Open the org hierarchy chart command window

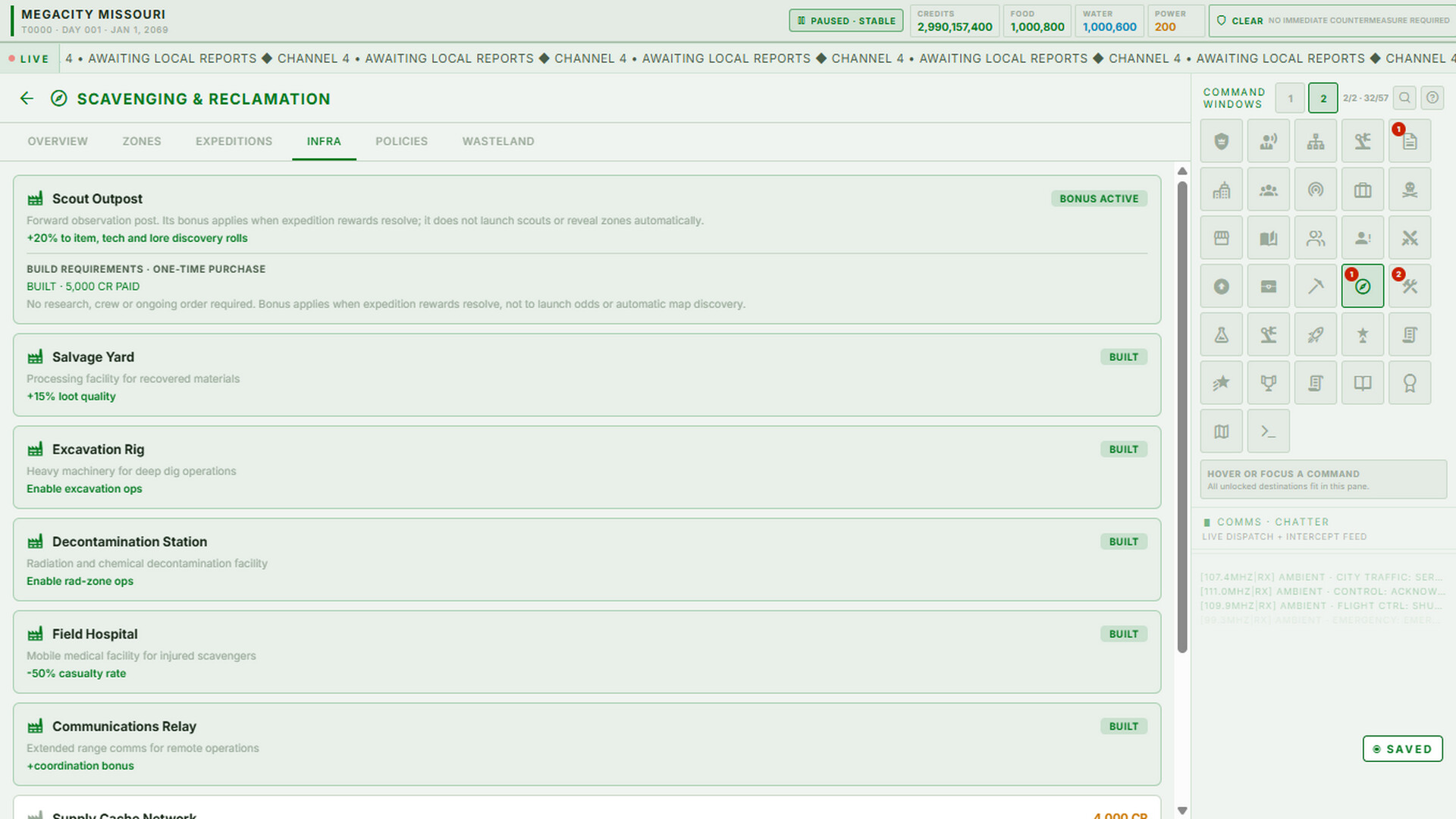pyautogui.click(x=1315, y=141)
